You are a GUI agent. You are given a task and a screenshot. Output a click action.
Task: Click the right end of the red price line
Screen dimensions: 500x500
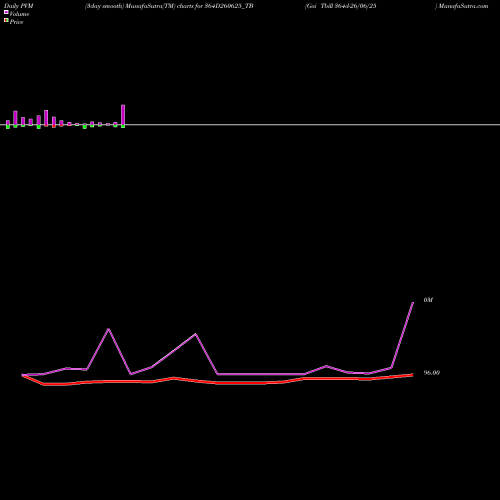coord(412,375)
